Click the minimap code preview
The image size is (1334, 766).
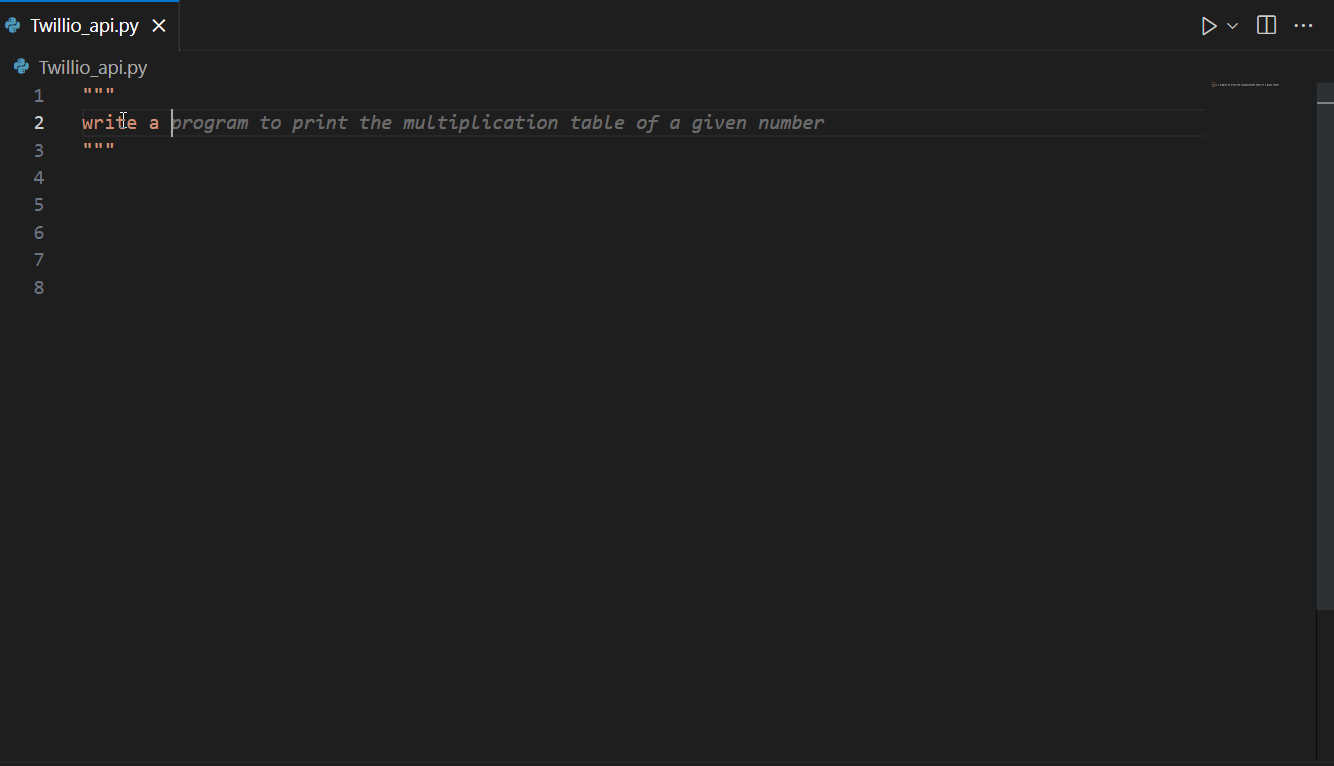[x=1245, y=85]
